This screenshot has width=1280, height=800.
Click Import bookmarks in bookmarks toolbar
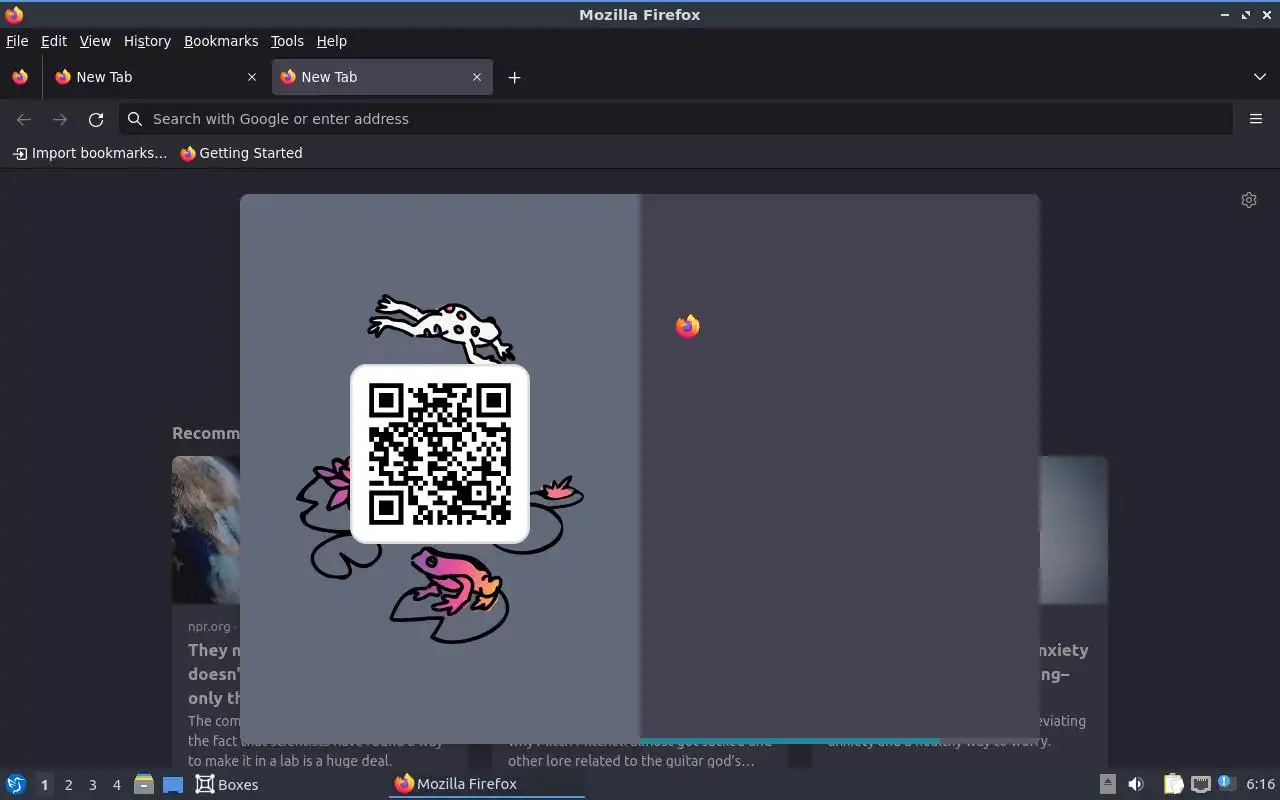coord(90,153)
